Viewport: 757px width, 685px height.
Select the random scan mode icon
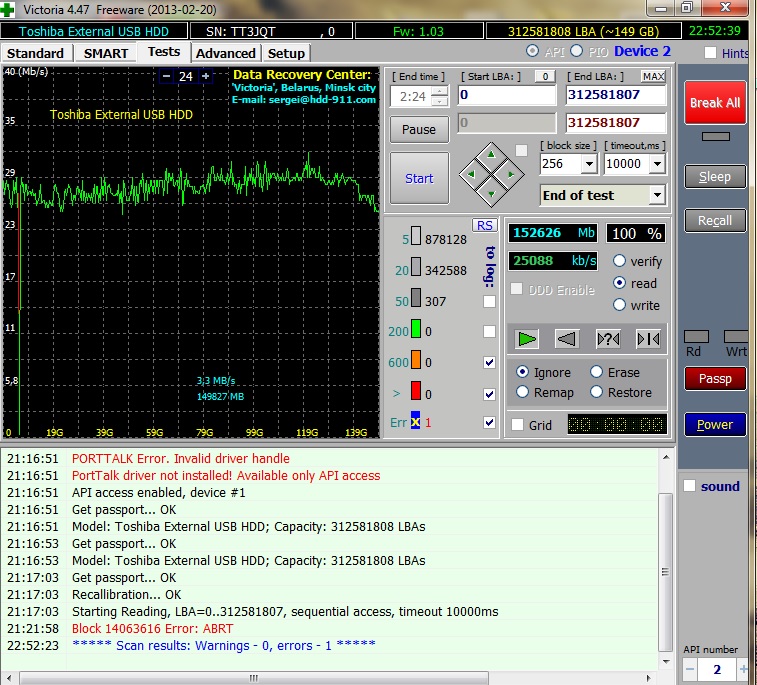(608, 339)
